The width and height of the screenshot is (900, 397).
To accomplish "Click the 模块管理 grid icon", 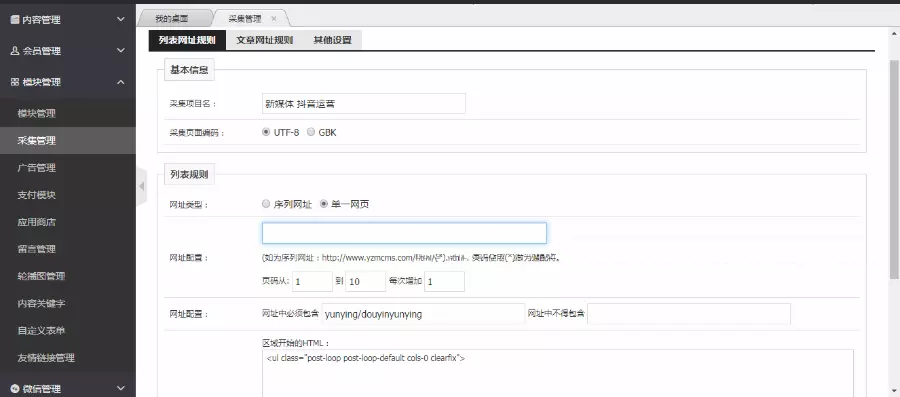I will point(14,82).
